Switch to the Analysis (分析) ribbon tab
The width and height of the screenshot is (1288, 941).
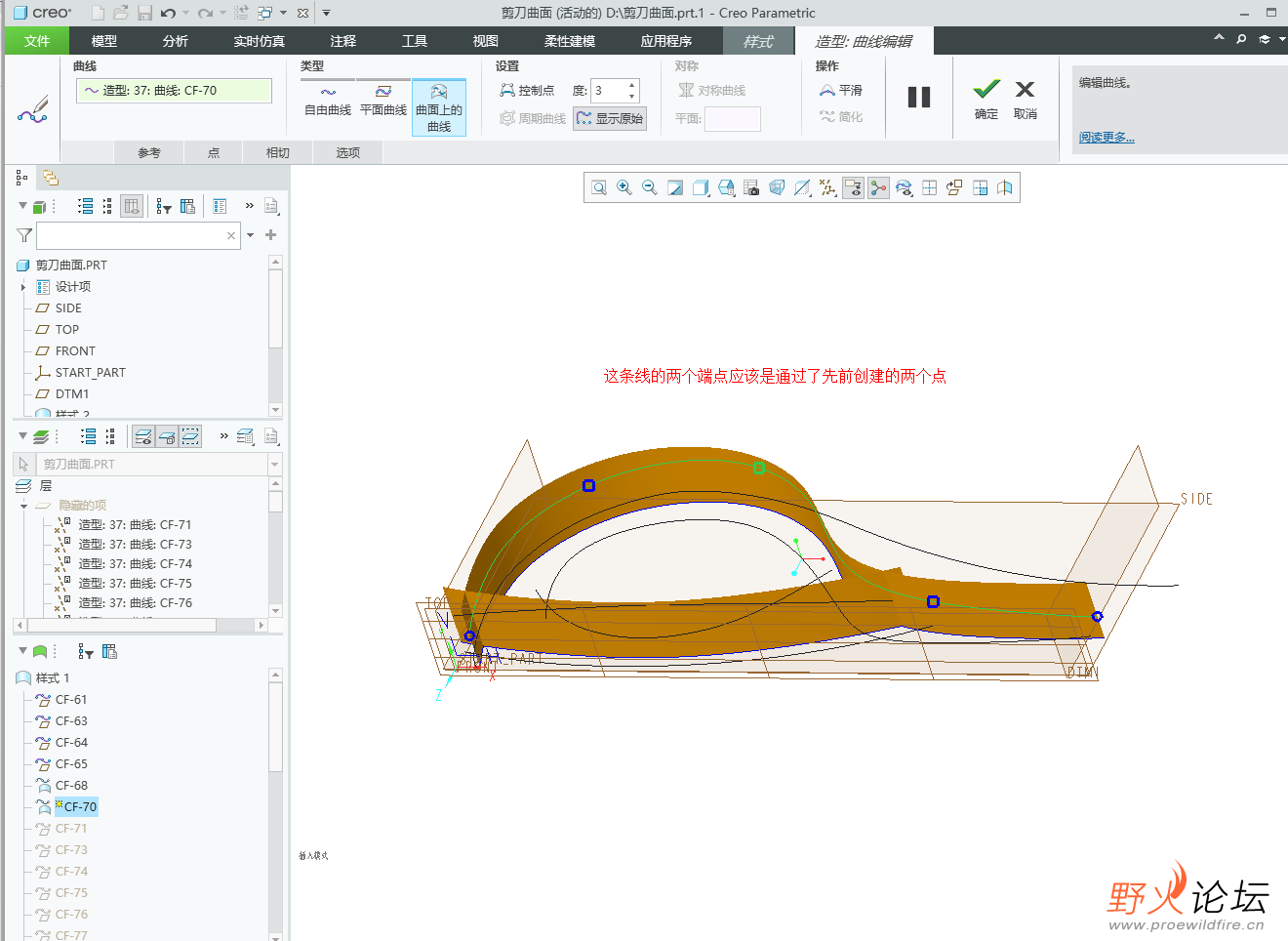tap(176, 41)
